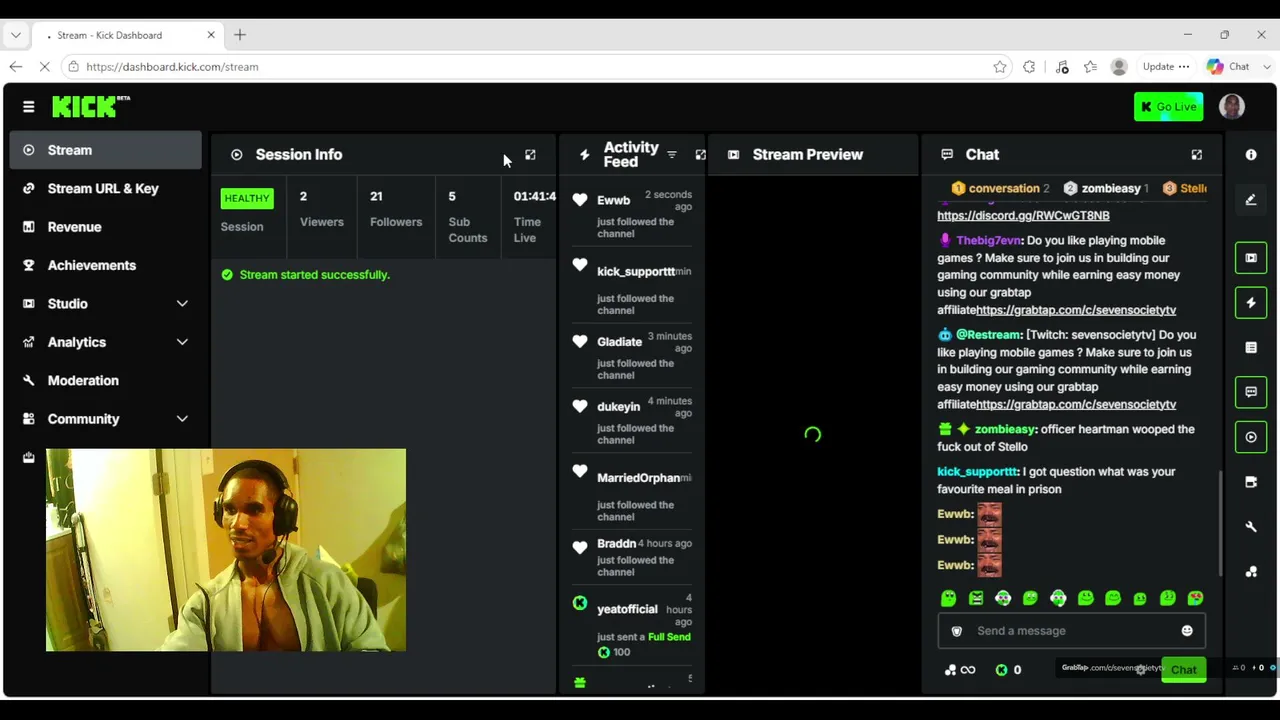This screenshot has width=1280, height=720.
Task: Insert the first green blob emote
Action: click(x=948, y=598)
